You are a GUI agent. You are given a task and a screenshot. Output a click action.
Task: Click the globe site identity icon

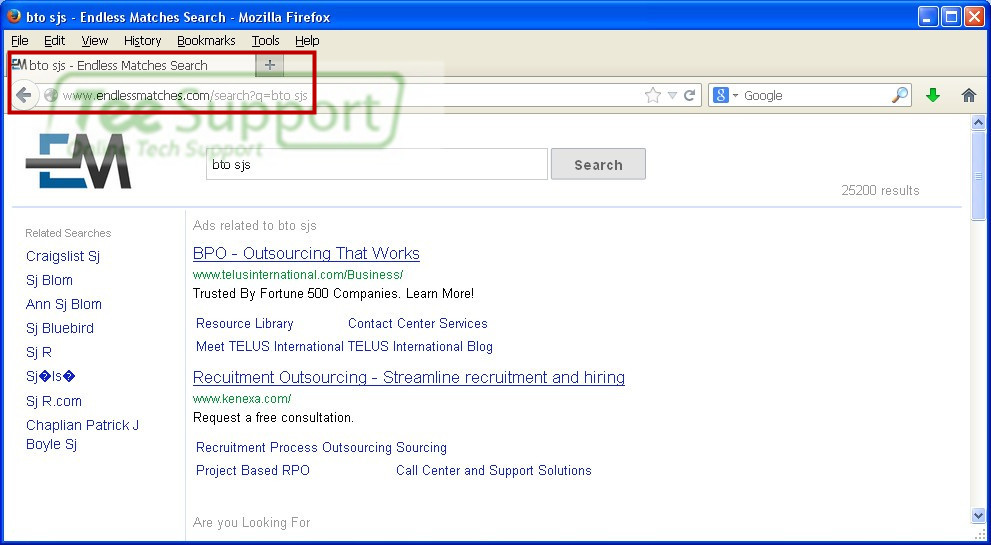point(51,95)
